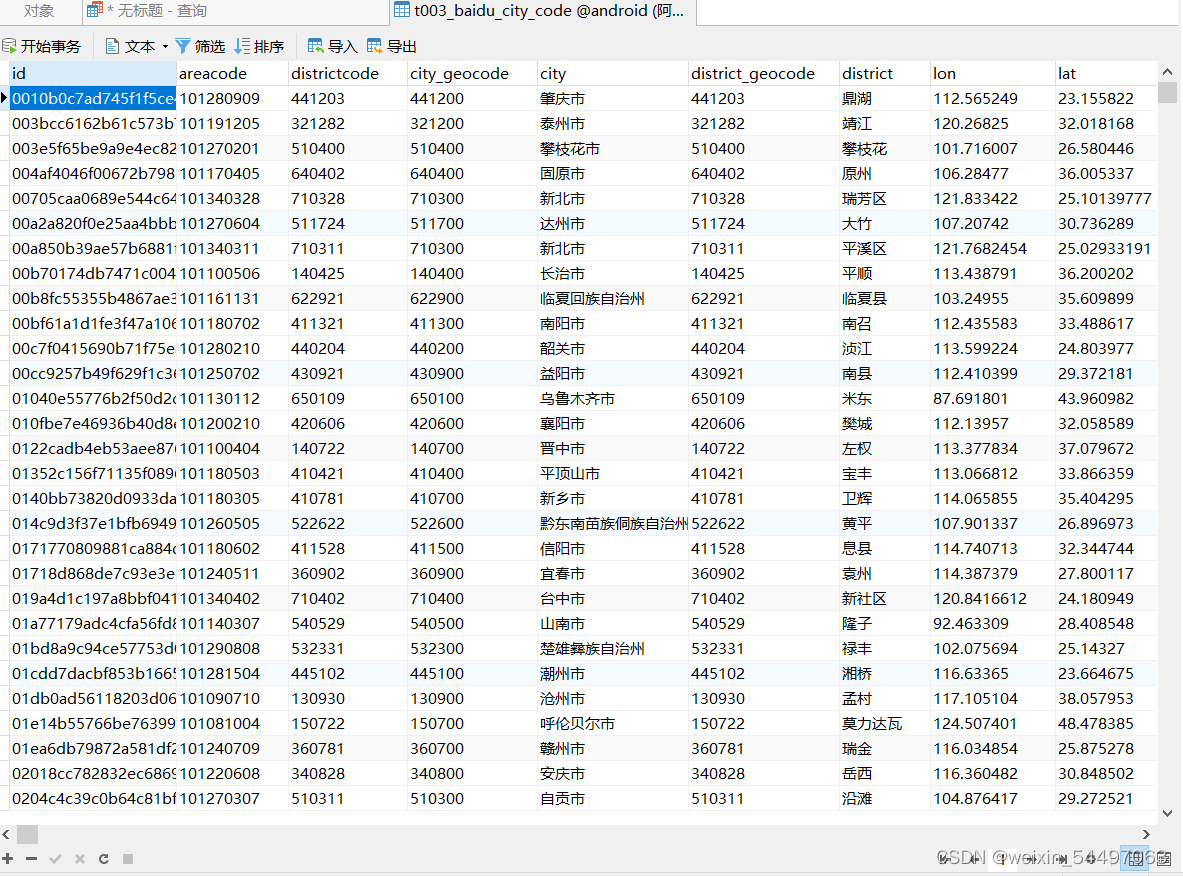Click the horizontal scrollbar thumb

pos(28,835)
